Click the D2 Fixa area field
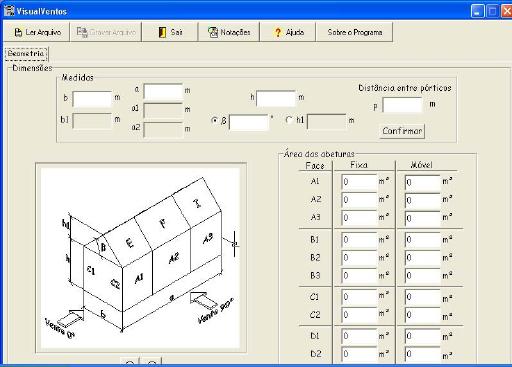512x367 pixels. coord(359,354)
